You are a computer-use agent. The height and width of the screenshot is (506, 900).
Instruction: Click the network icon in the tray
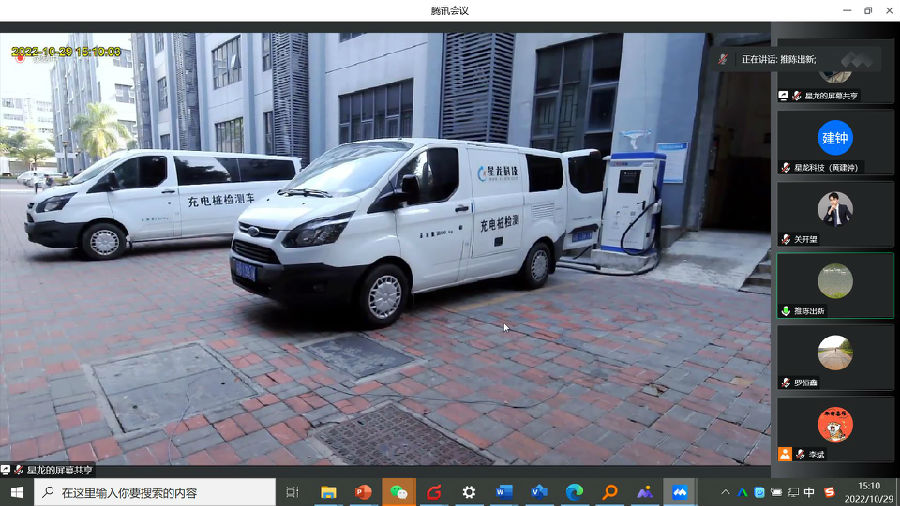tap(793, 492)
